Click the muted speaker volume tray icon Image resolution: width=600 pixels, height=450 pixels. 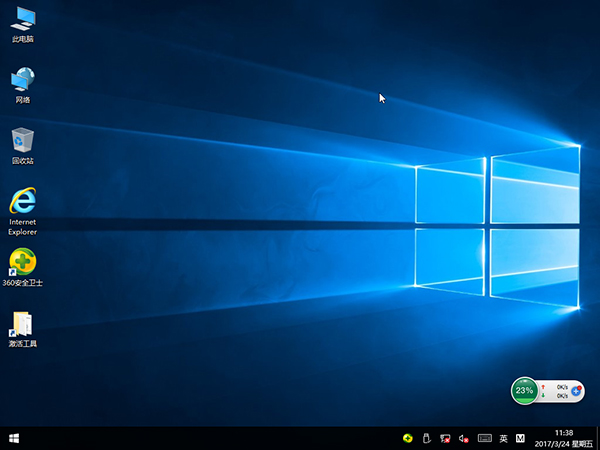coord(464,438)
